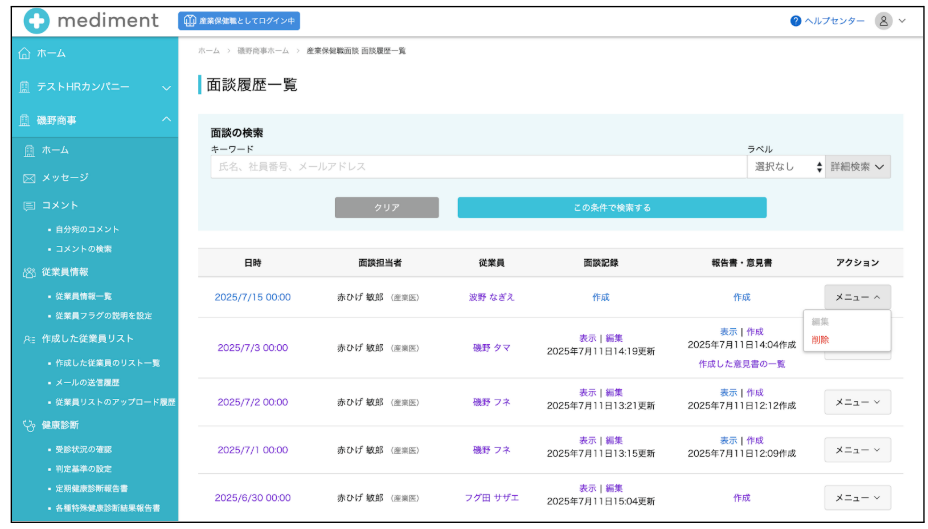Collapse the 磯野商事 section chevron
Viewport: 928px width, 529px height.
point(166,120)
